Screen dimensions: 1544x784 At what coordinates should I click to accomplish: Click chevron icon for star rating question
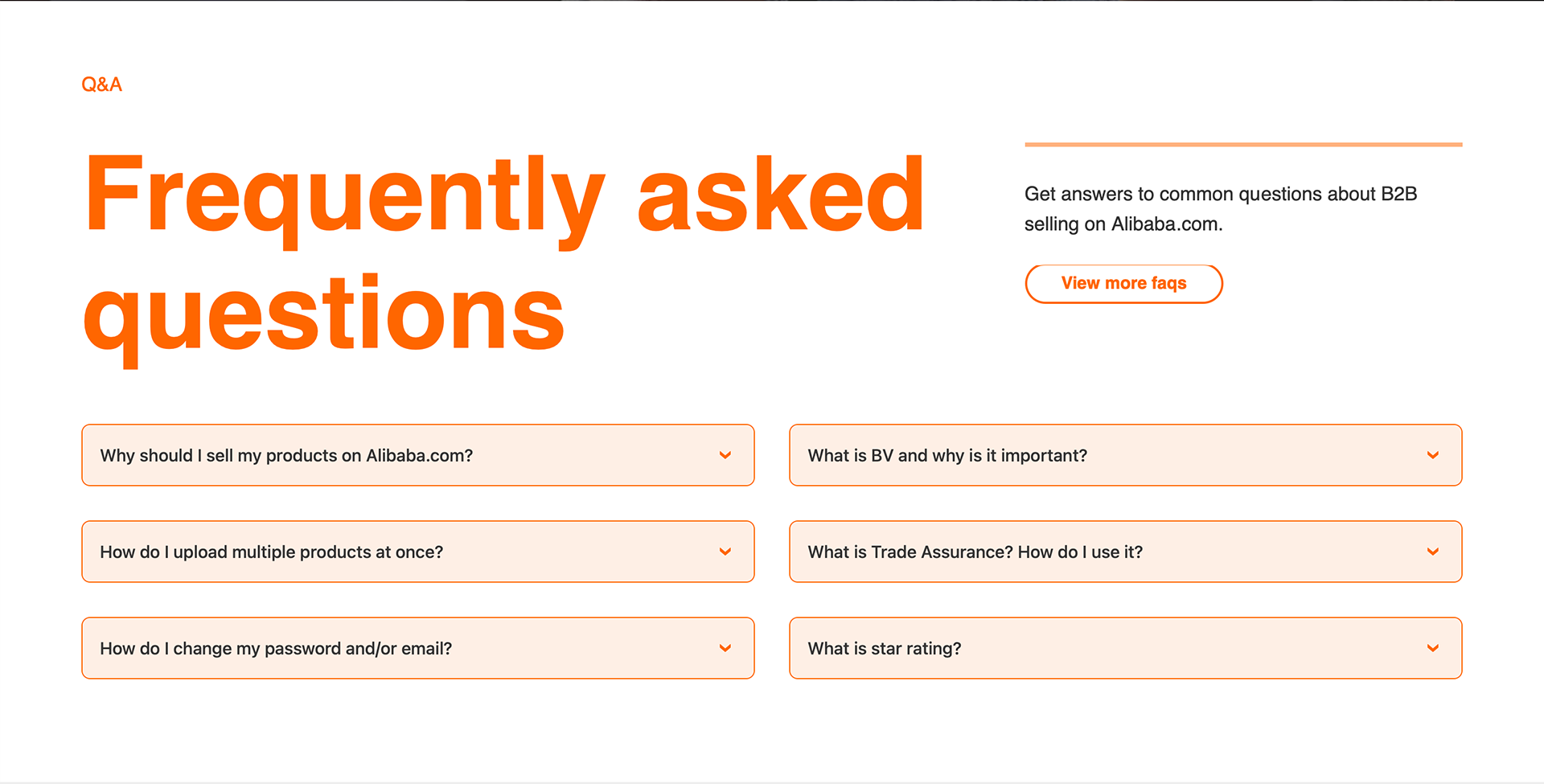click(1432, 648)
